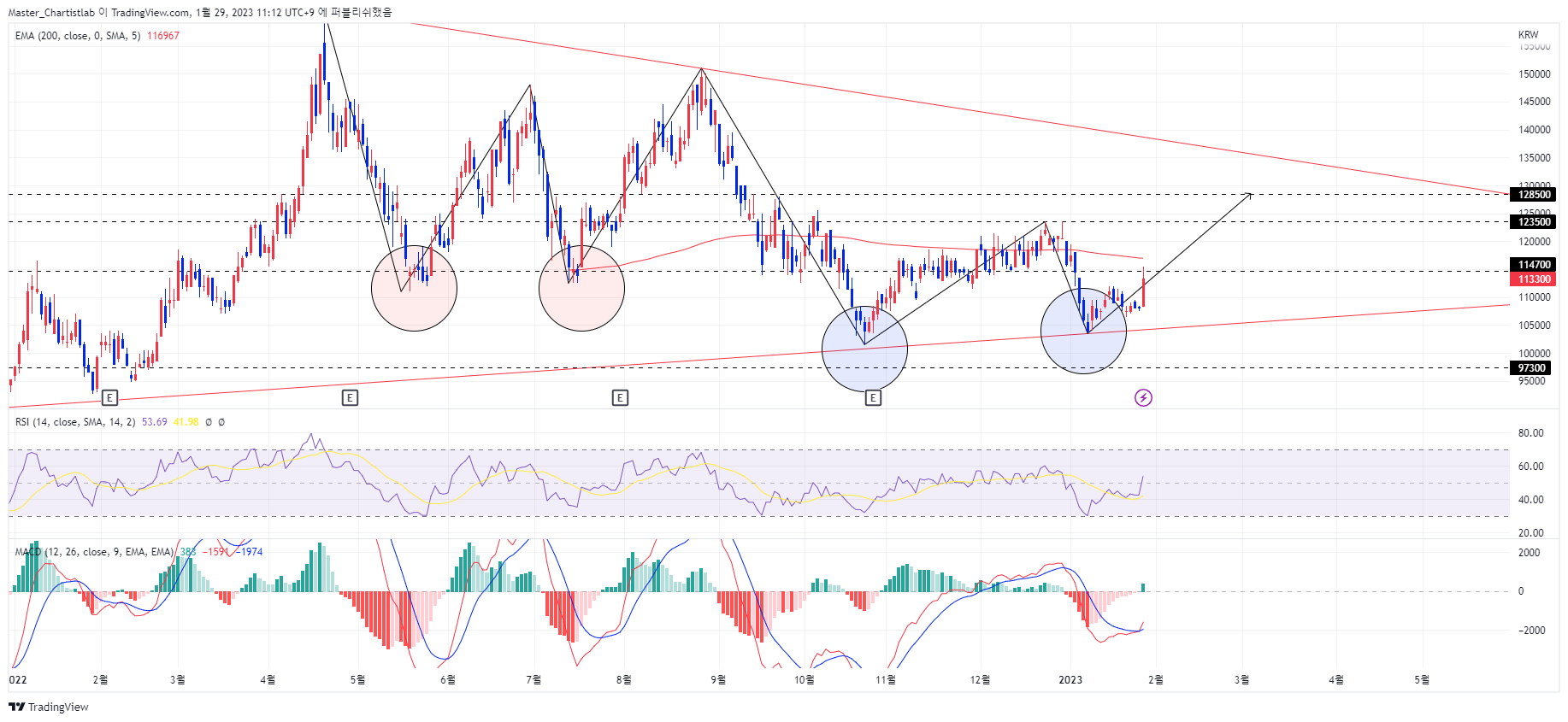The image size is (1568, 722).
Task: Click the 123500 price level label
Action: [1534, 222]
